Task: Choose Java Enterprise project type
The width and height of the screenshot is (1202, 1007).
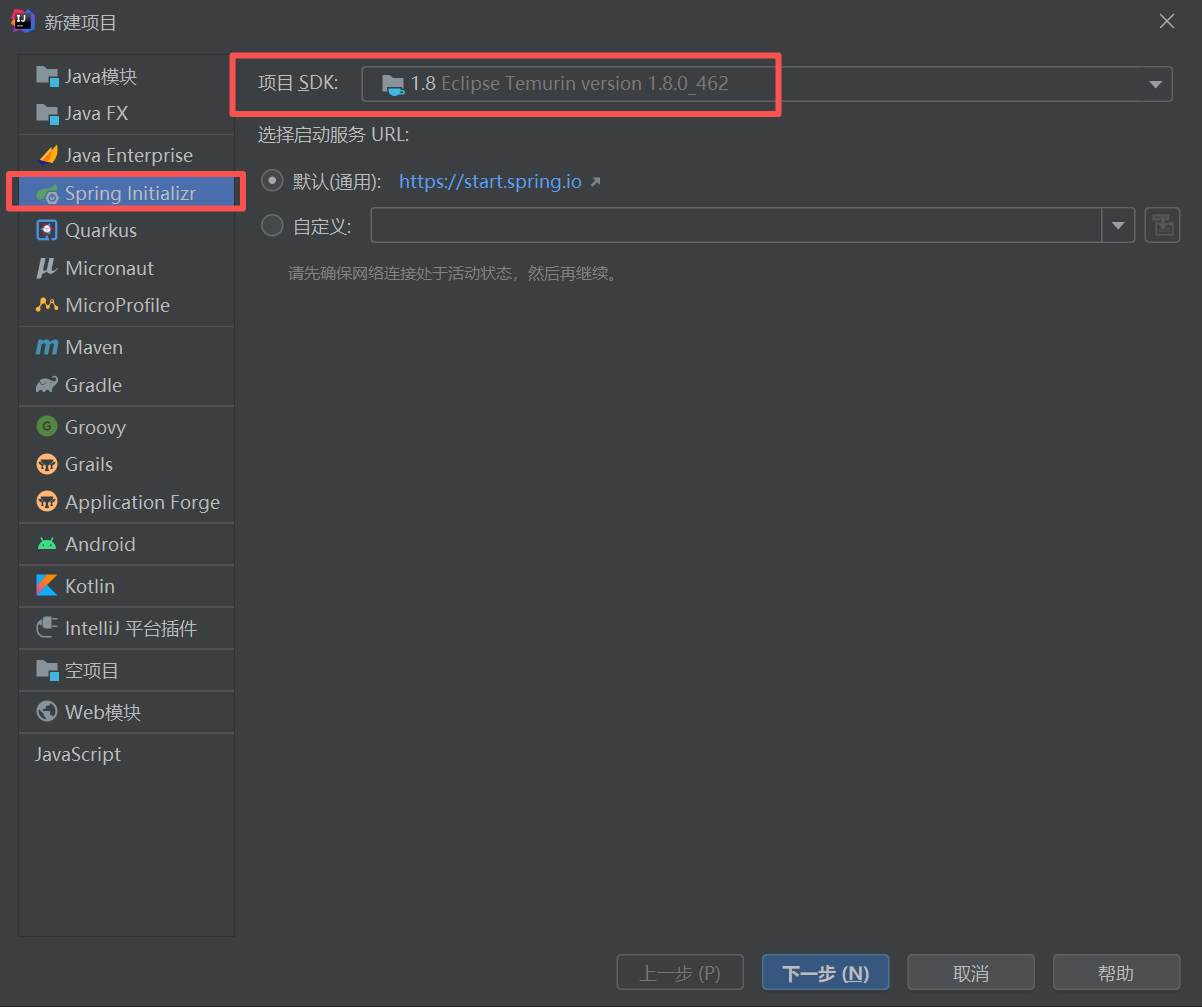Action: 126,155
